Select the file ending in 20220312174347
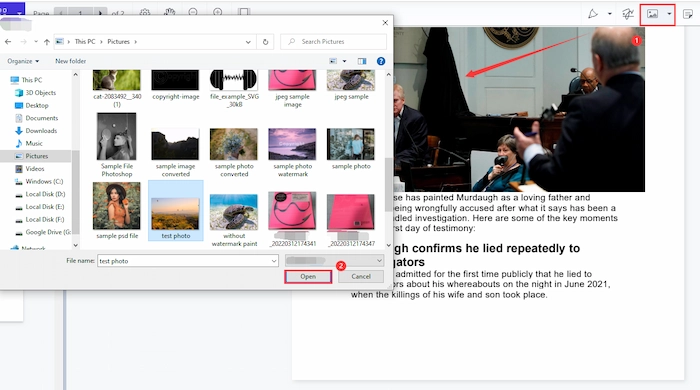This screenshot has width=700, height=390. tap(351, 220)
